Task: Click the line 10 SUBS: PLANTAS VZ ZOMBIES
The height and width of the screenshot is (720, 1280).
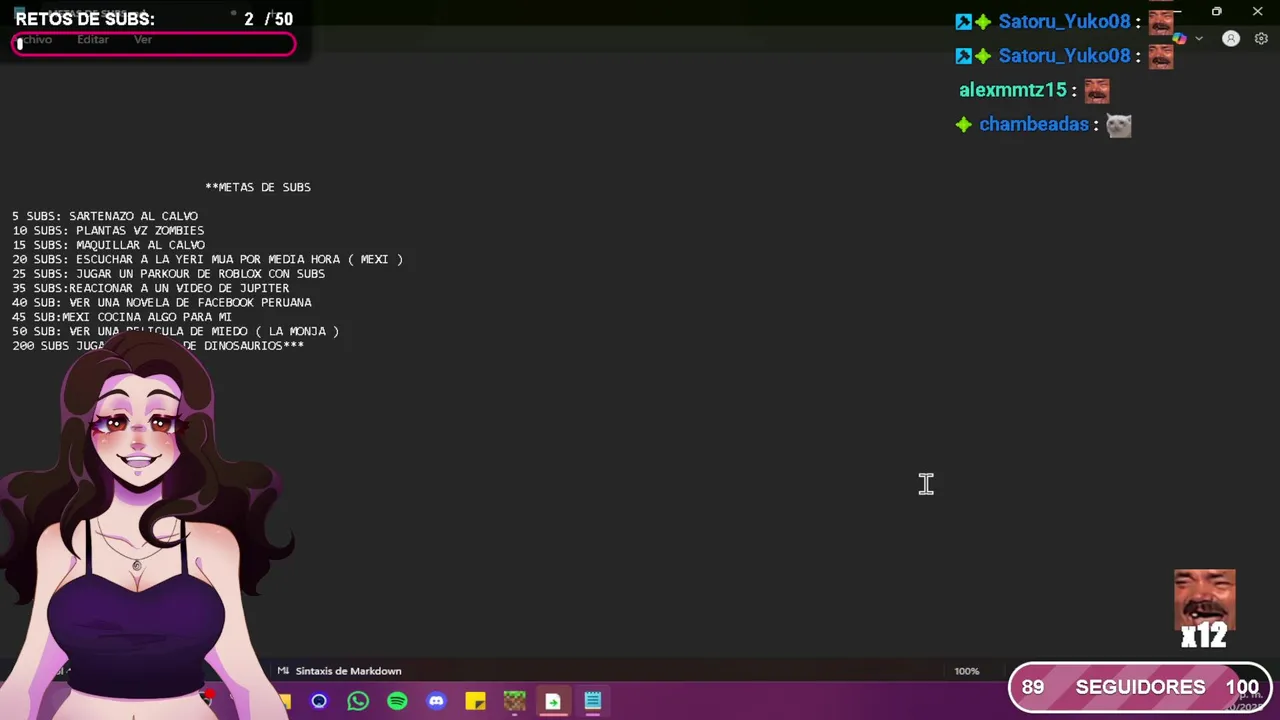Action: [x=108, y=231]
